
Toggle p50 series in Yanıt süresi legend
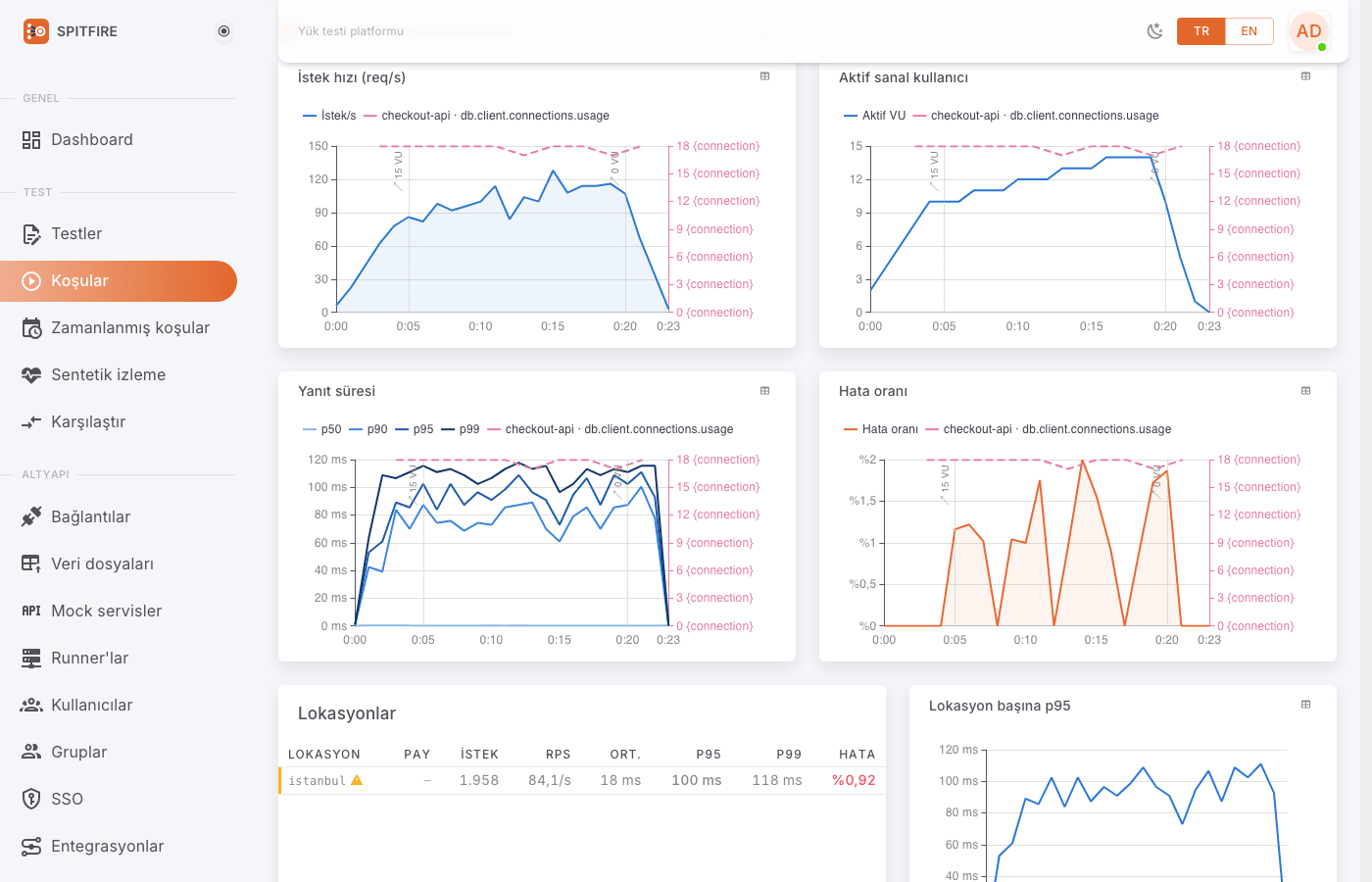point(322,429)
